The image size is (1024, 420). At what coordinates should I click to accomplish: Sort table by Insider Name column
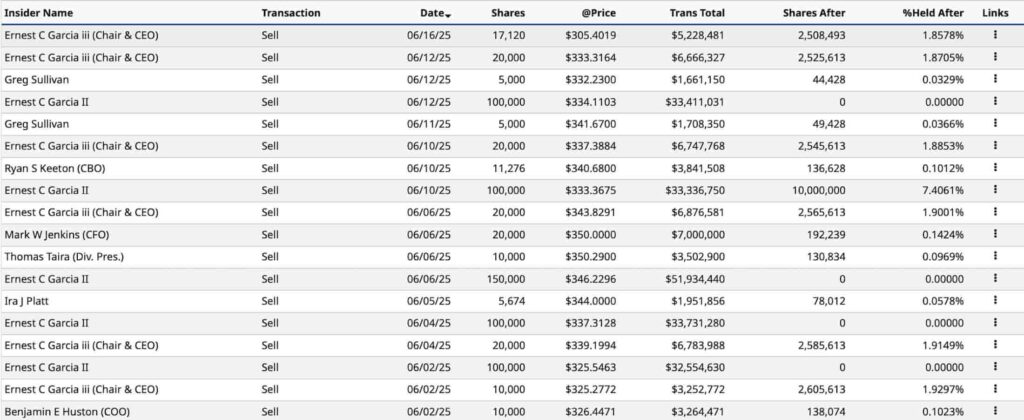tap(39, 12)
